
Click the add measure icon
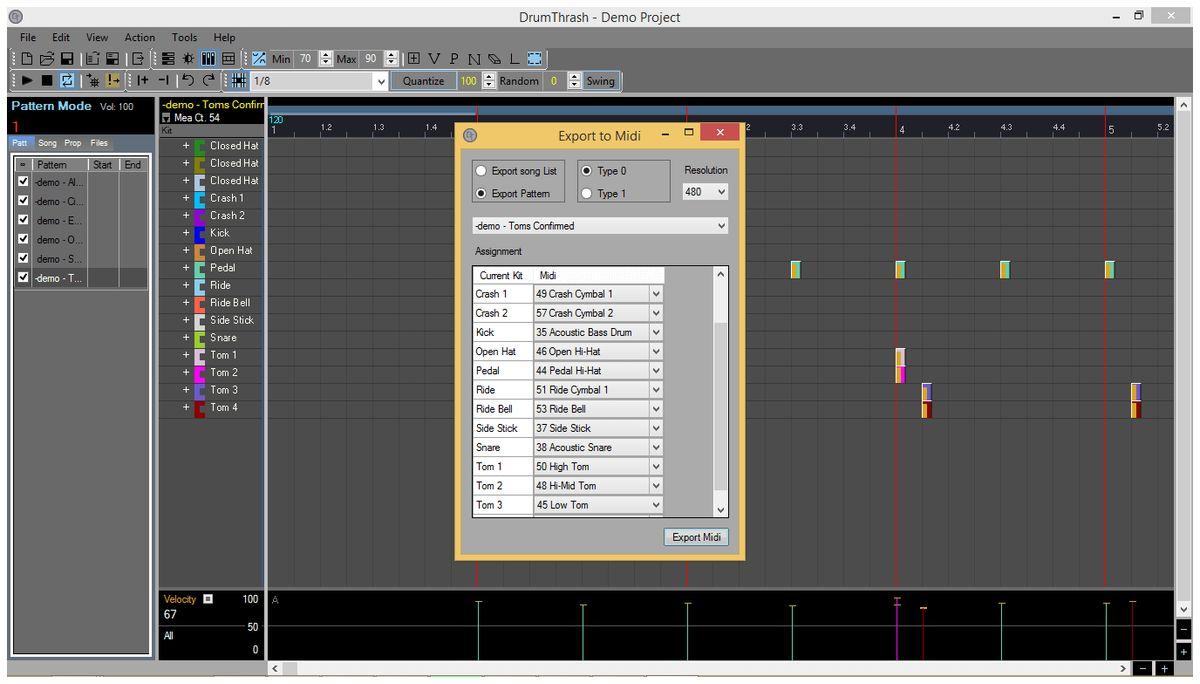pyautogui.click(x=143, y=81)
